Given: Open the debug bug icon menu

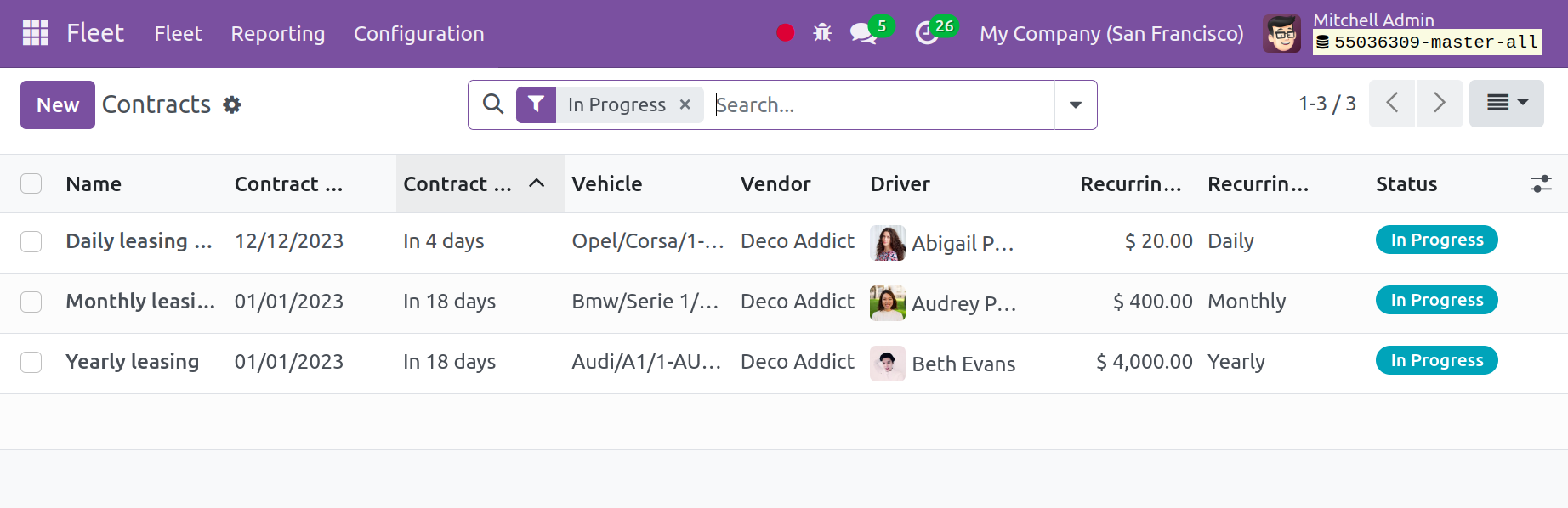Looking at the screenshot, I should click(821, 33).
